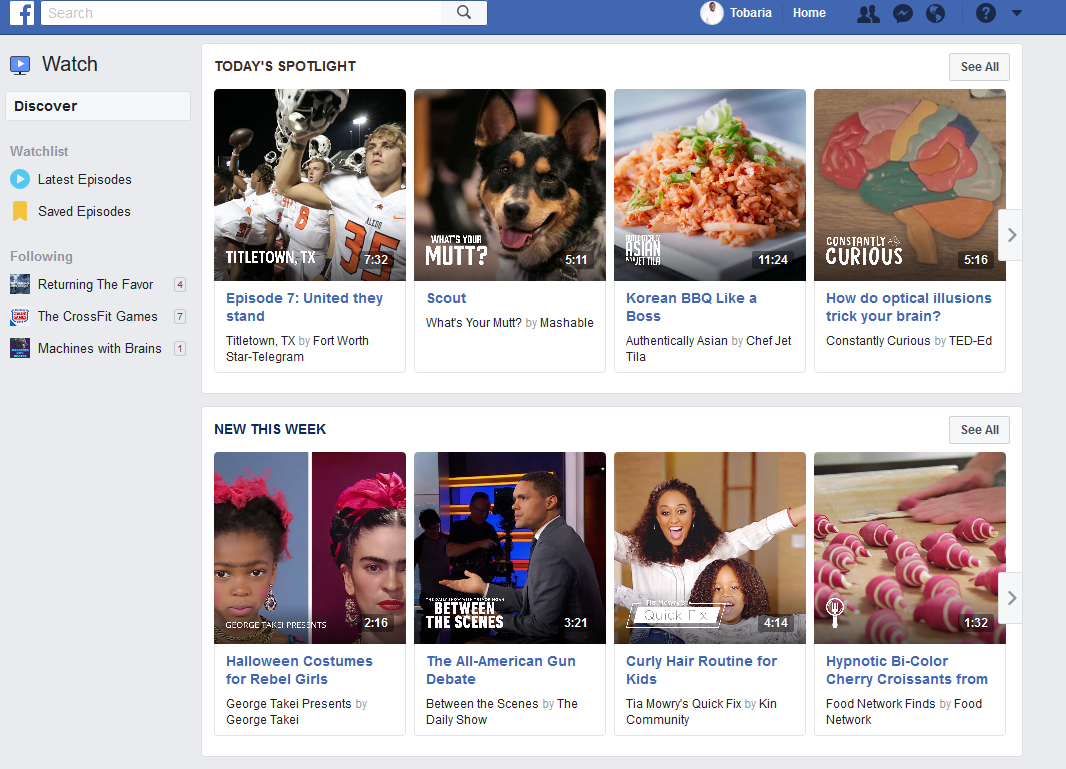
Task: Open Tobaria profile name link
Action: pos(751,13)
